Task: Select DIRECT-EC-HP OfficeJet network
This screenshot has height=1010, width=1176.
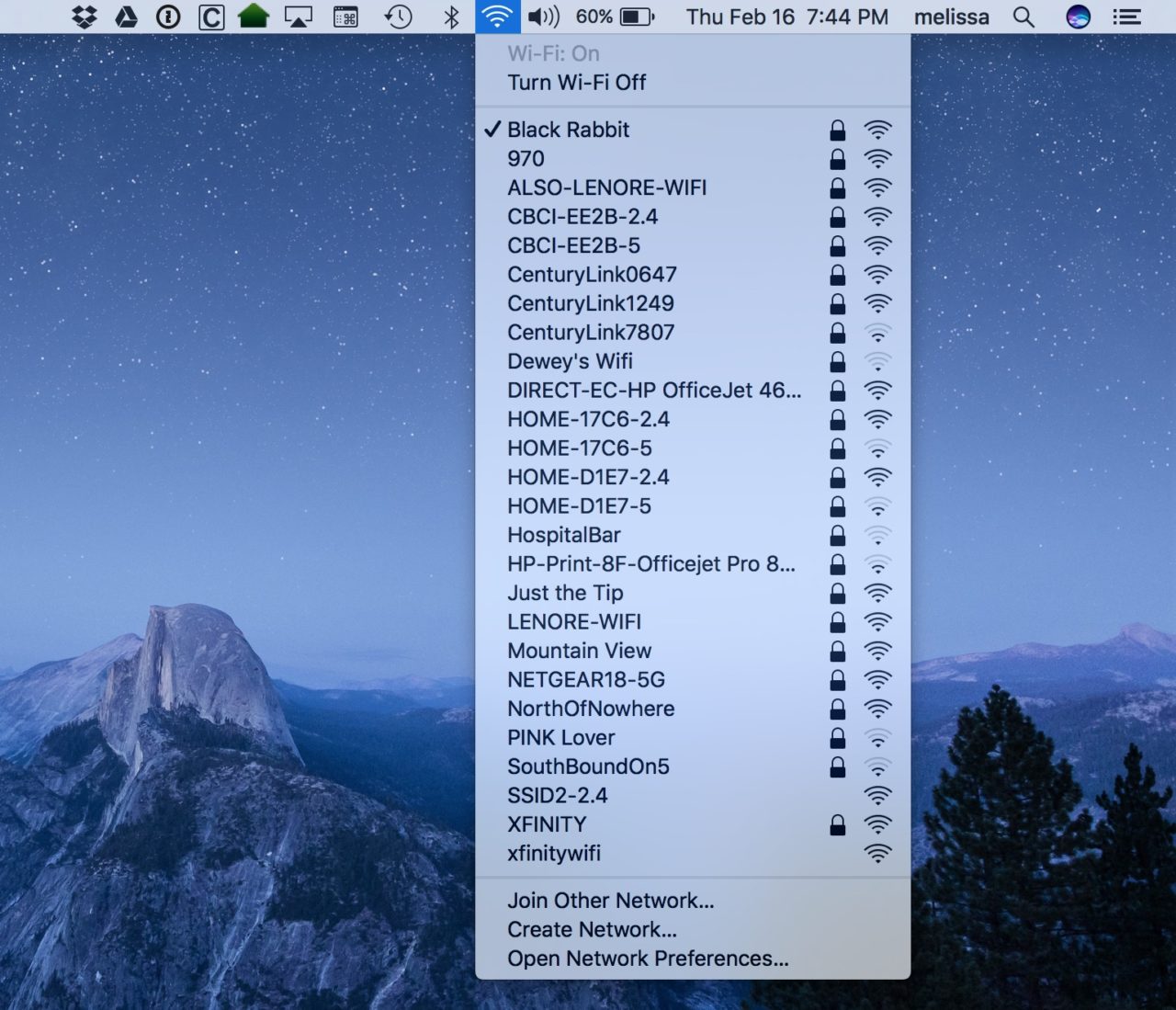Action: click(x=693, y=391)
